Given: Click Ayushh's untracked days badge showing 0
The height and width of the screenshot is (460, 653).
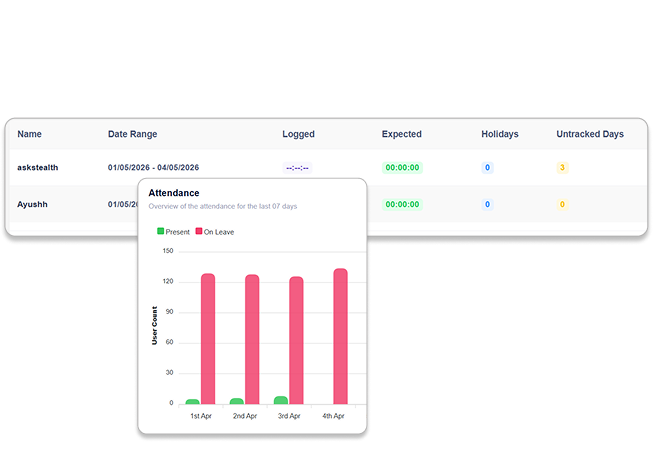Looking at the screenshot, I should (562, 204).
